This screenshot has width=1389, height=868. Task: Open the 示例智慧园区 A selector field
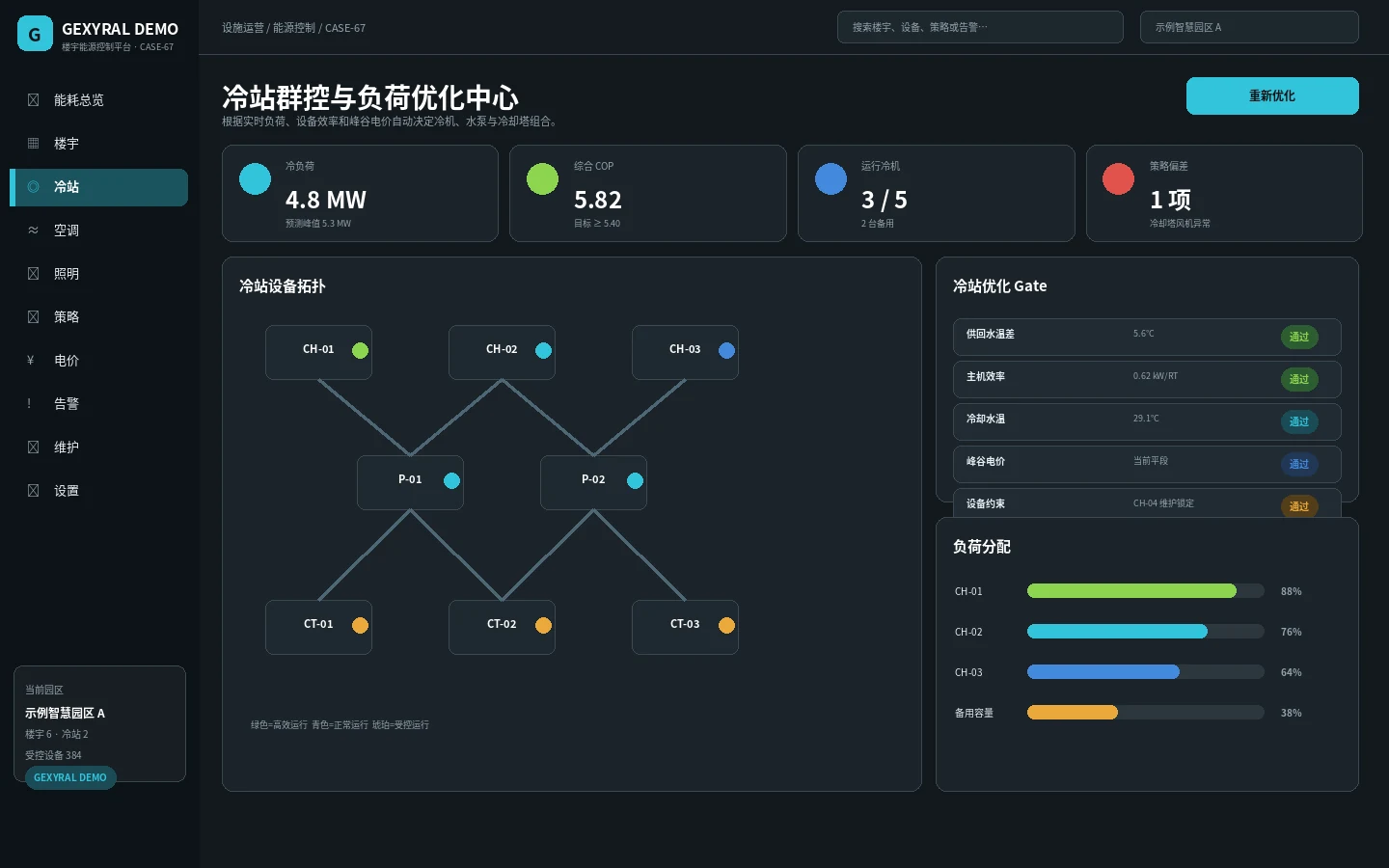point(1249,27)
